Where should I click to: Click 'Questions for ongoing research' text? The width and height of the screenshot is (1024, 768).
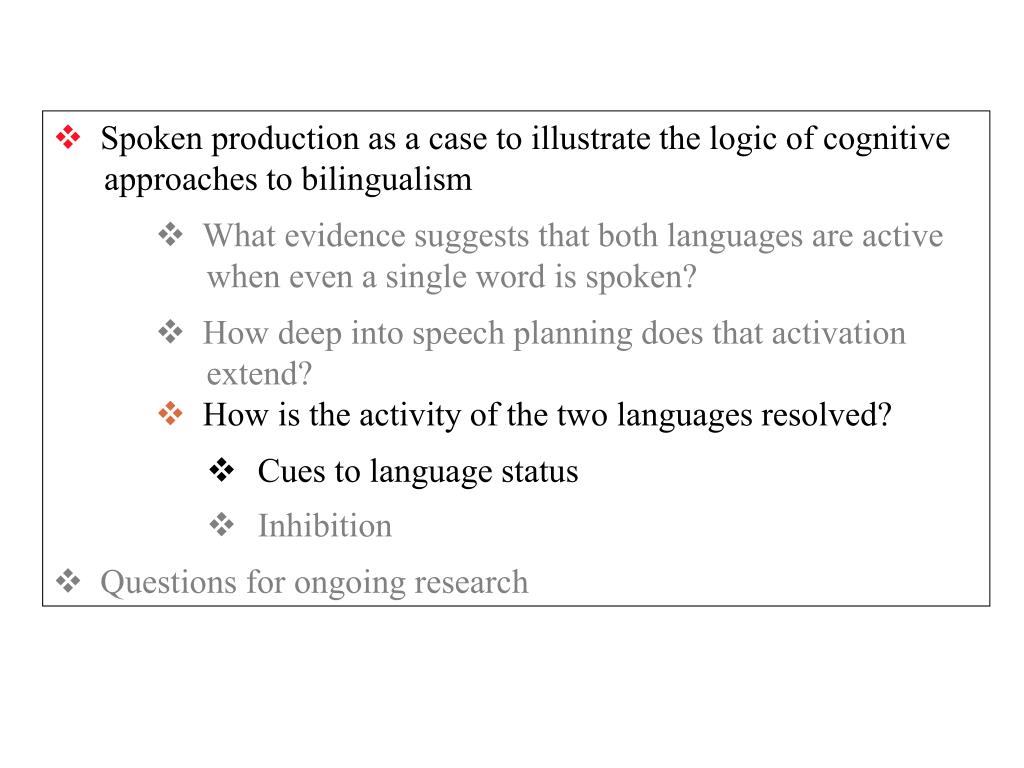coord(314,583)
